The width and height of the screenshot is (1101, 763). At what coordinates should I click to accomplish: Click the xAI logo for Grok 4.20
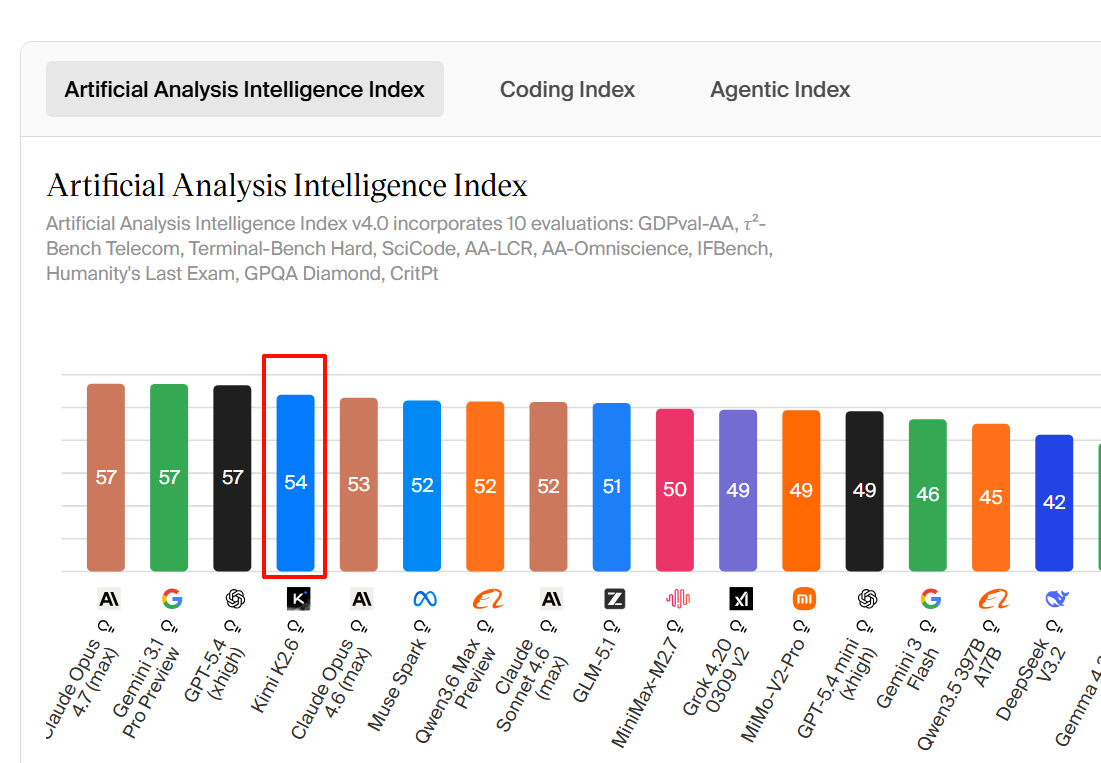(x=741, y=599)
